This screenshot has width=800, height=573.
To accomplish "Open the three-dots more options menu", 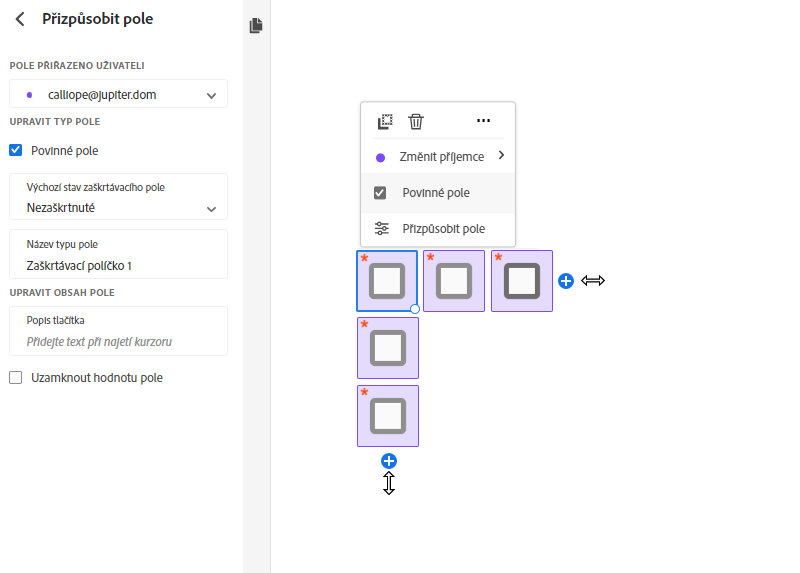I will click(x=483, y=121).
